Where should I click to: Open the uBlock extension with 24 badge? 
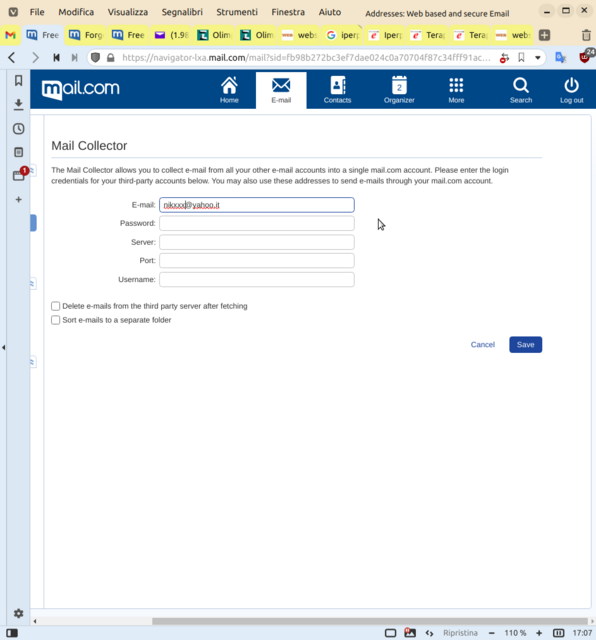click(585, 56)
